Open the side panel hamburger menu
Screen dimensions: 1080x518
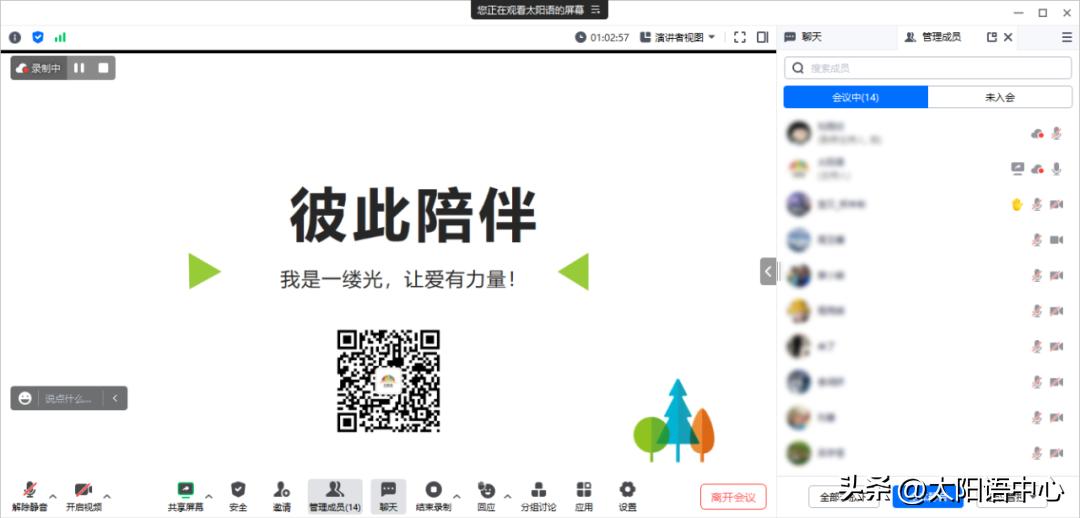pos(1067,37)
